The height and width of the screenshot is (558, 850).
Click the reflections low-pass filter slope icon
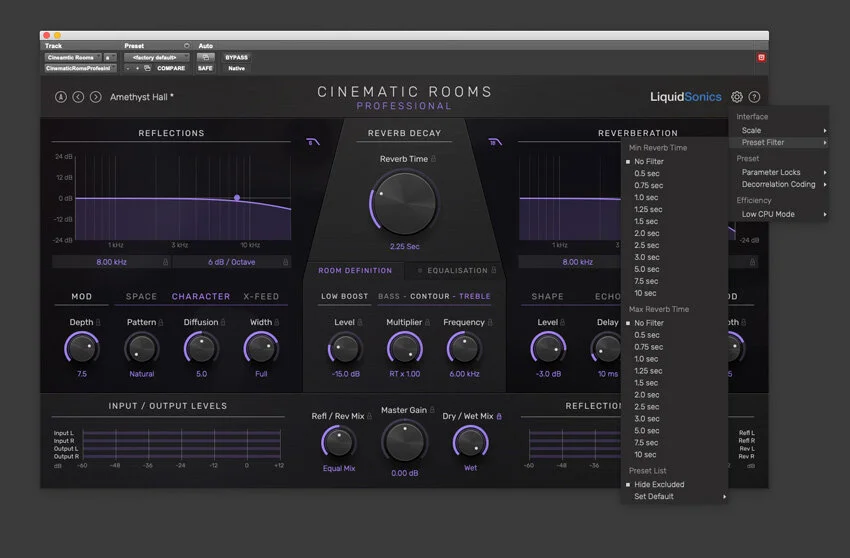(313, 142)
